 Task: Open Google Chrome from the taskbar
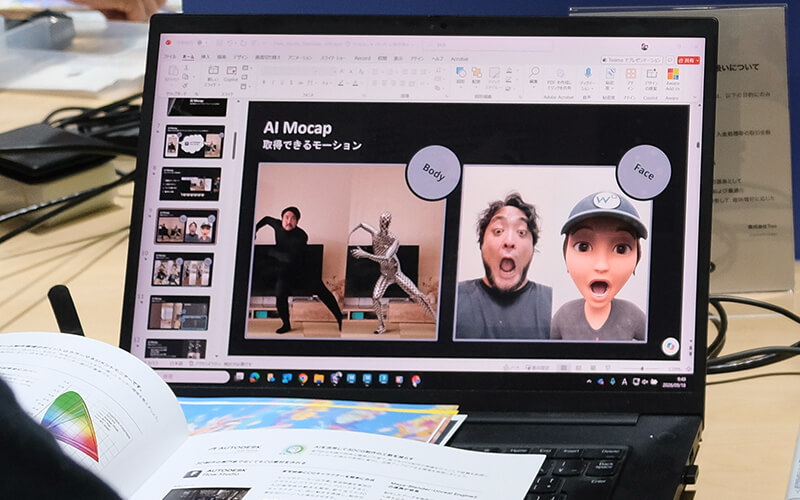(303, 379)
